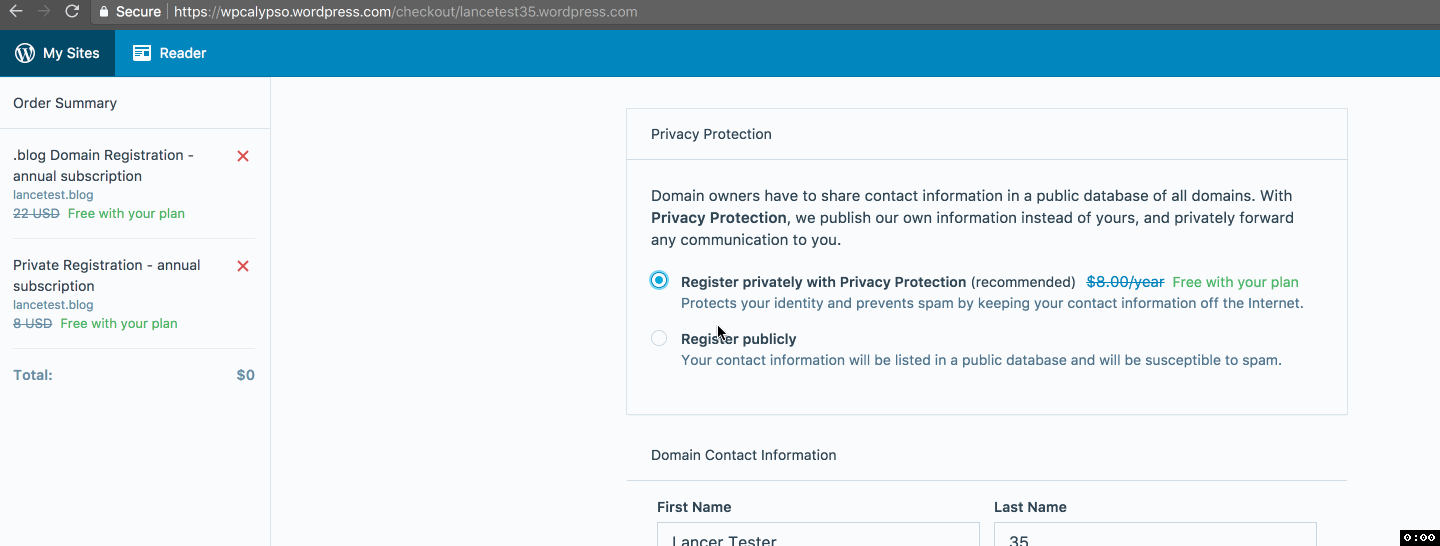Click 'Private Registration - annual subscription' title
Viewport: 1440px width, 546px height.
(x=107, y=276)
